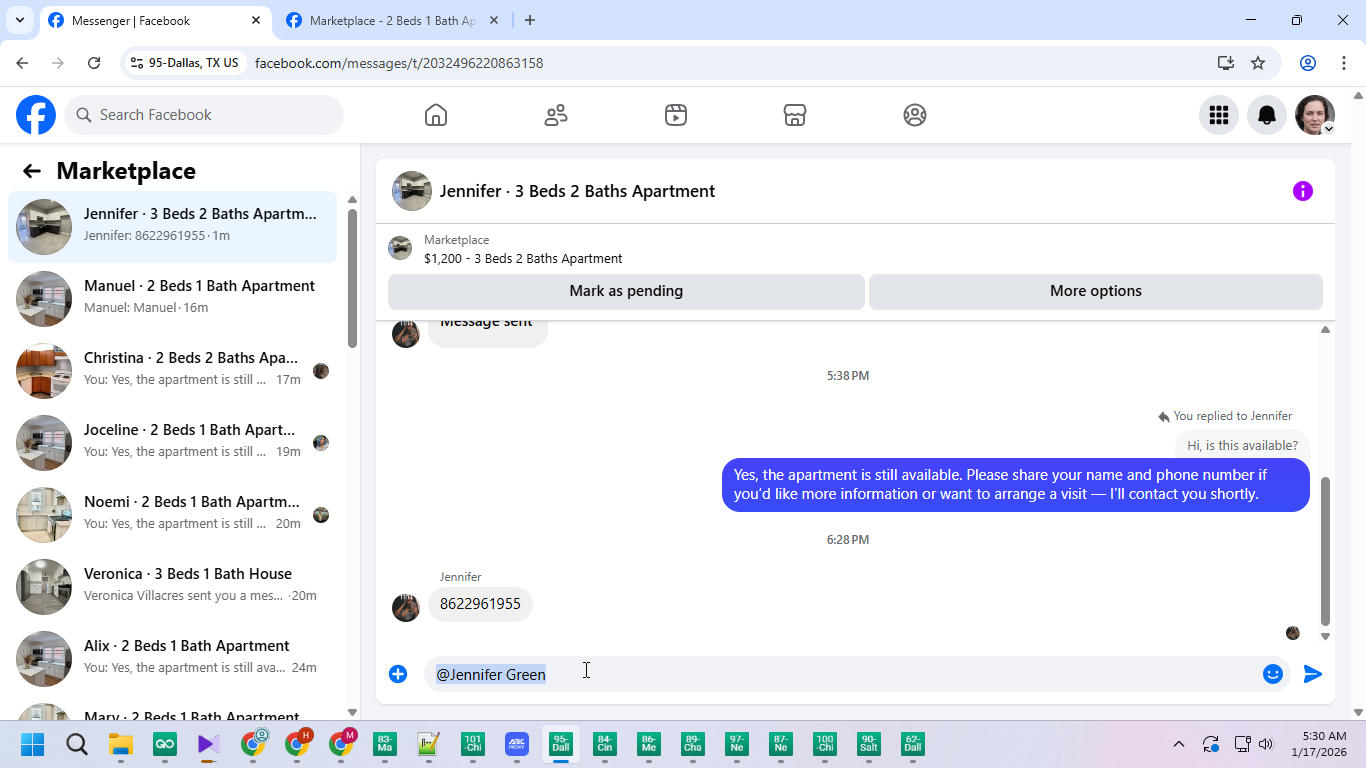Screen dimensions: 1366x768
Task: Open Chrome profile icon in toolbar
Action: click(1308, 63)
